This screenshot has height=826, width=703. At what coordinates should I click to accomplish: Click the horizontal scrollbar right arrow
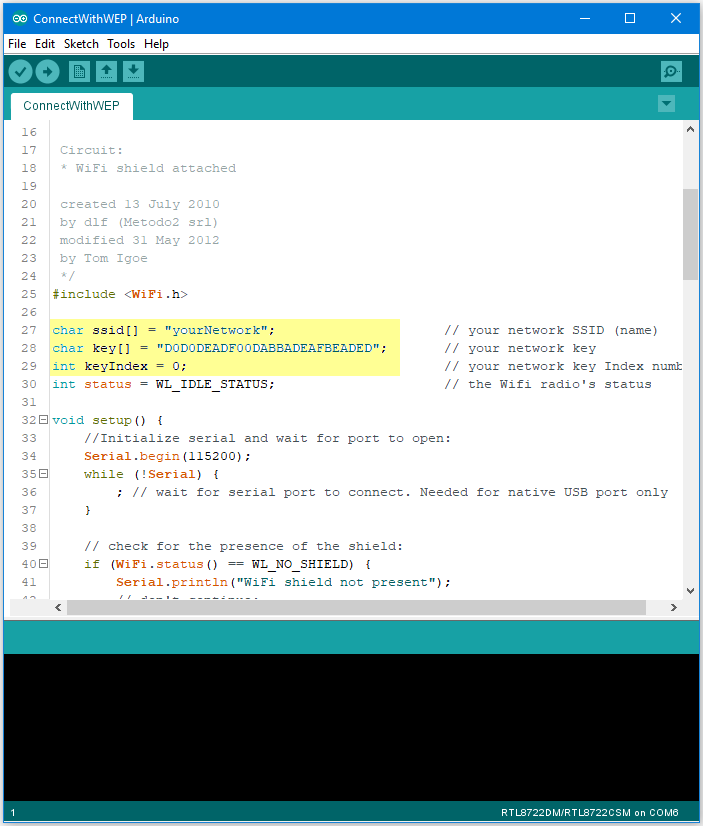pos(674,607)
